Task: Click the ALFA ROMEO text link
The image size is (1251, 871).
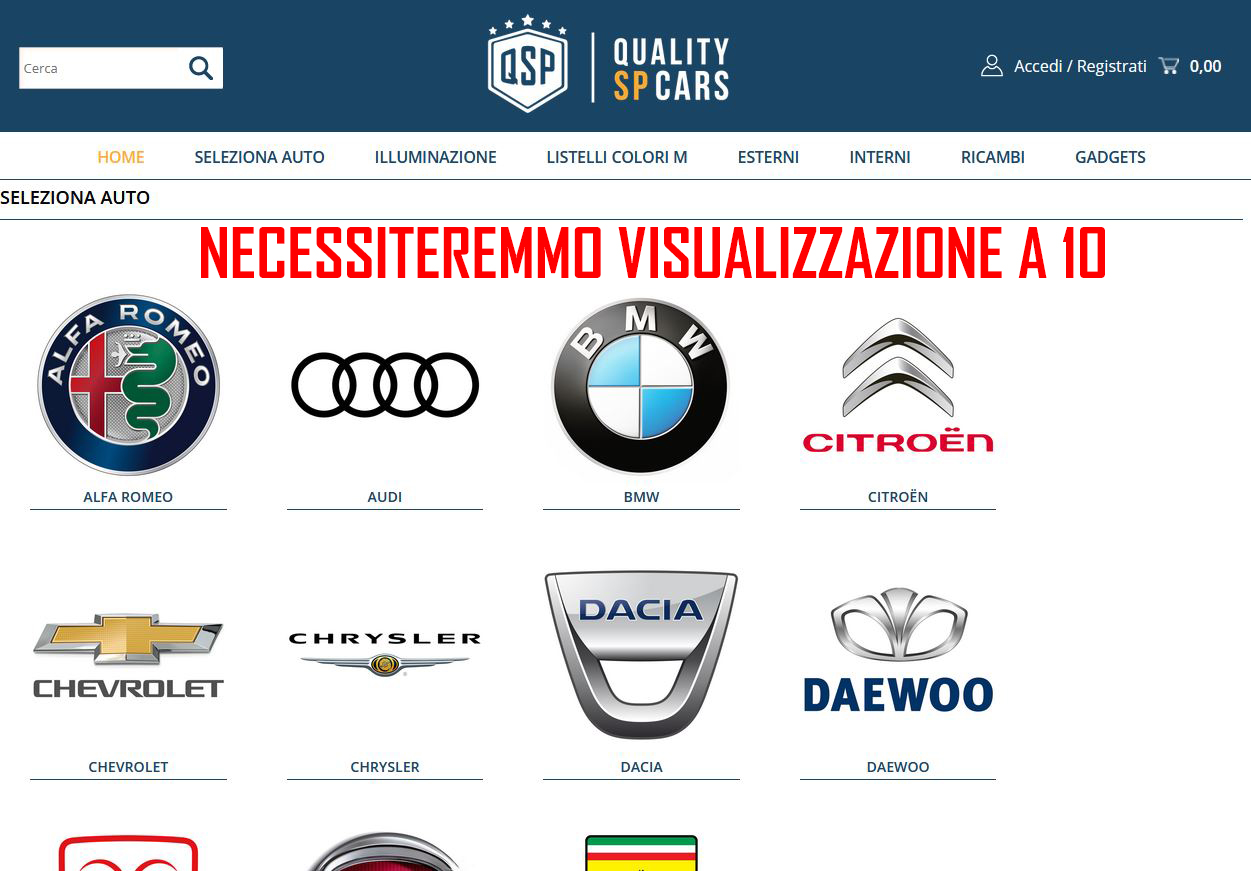Action: [128, 497]
